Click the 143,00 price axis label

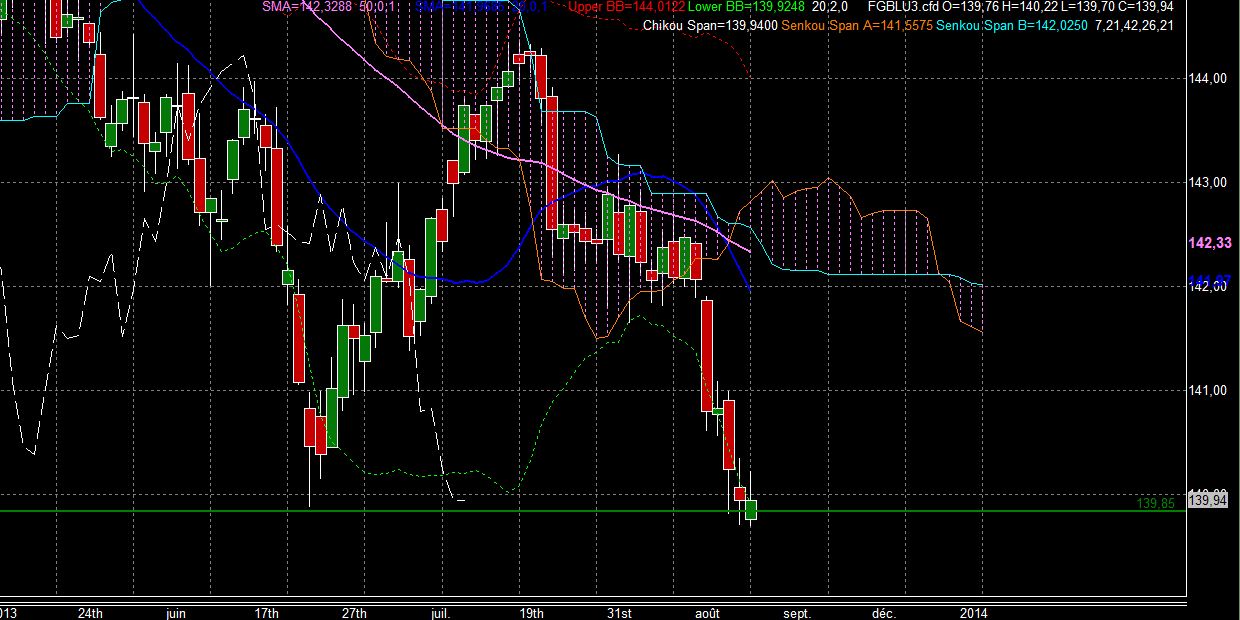(x=1206, y=182)
